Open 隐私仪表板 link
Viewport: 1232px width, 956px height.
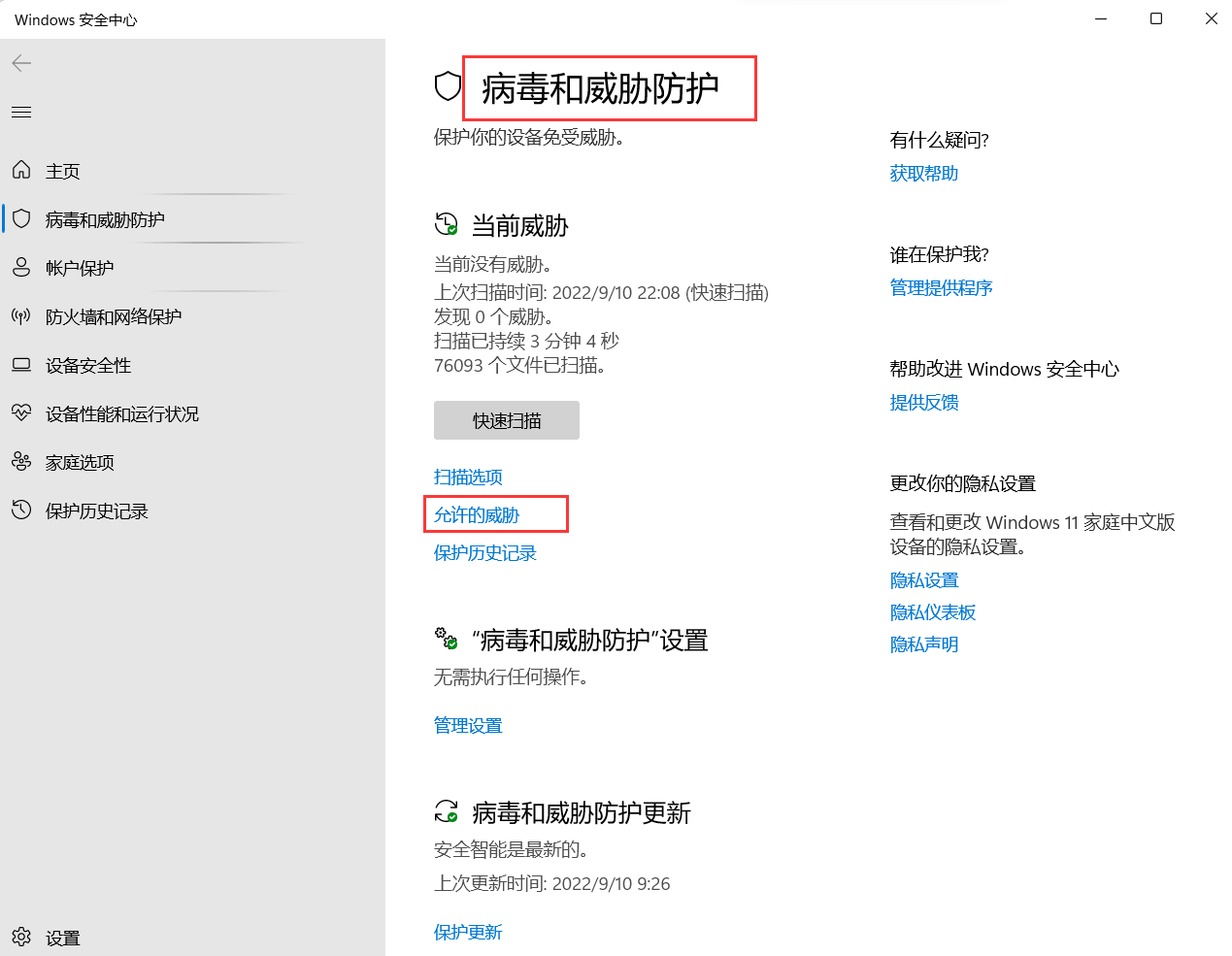point(933,611)
